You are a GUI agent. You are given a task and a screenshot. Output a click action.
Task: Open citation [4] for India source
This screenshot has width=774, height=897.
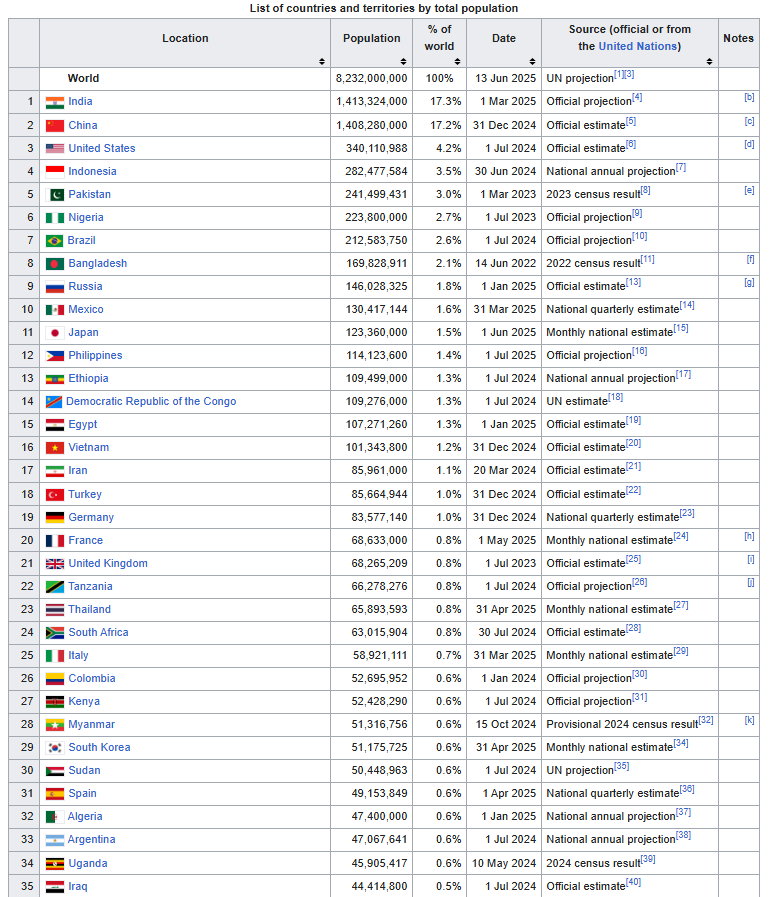(637, 97)
